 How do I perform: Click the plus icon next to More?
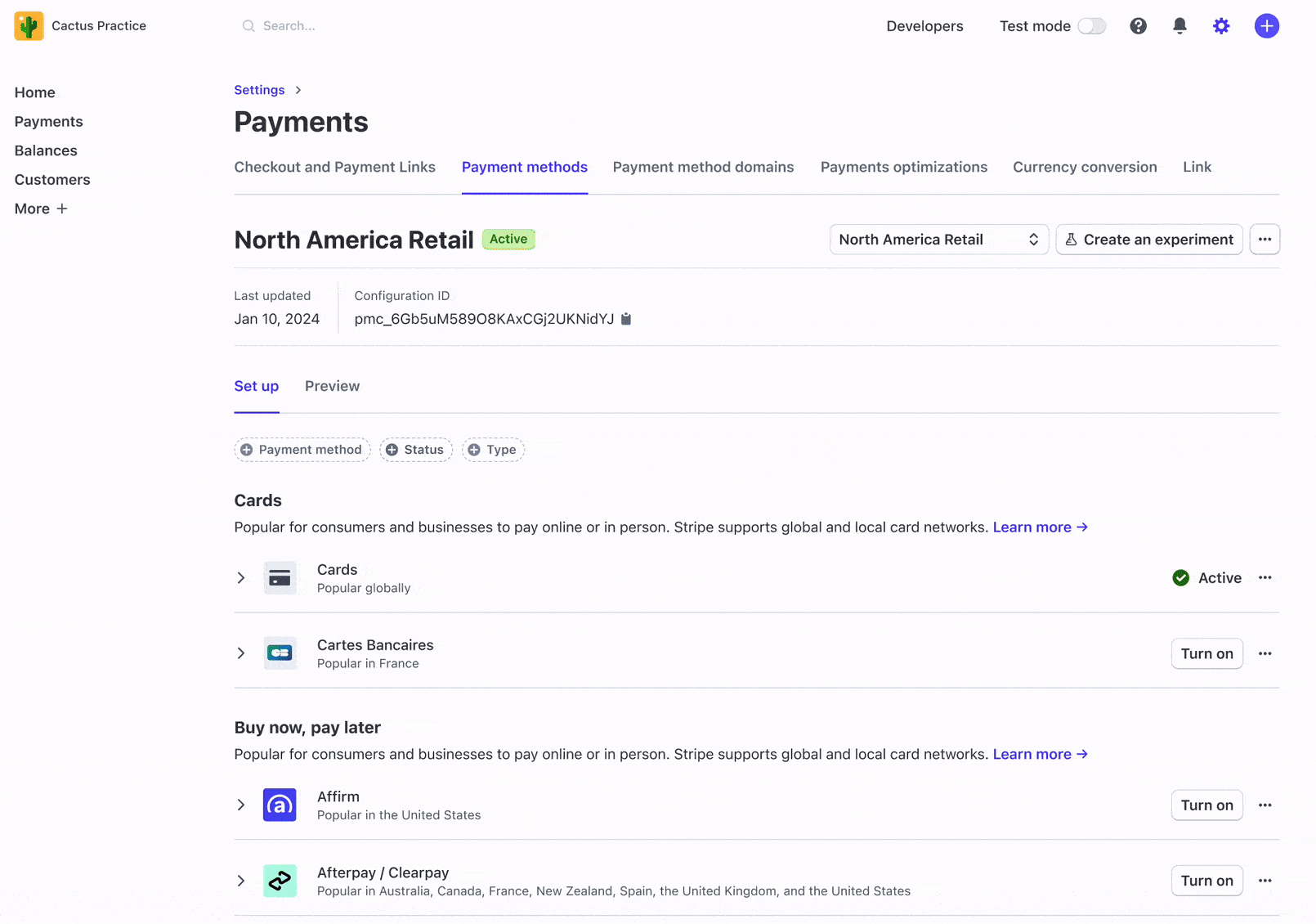[62, 209]
